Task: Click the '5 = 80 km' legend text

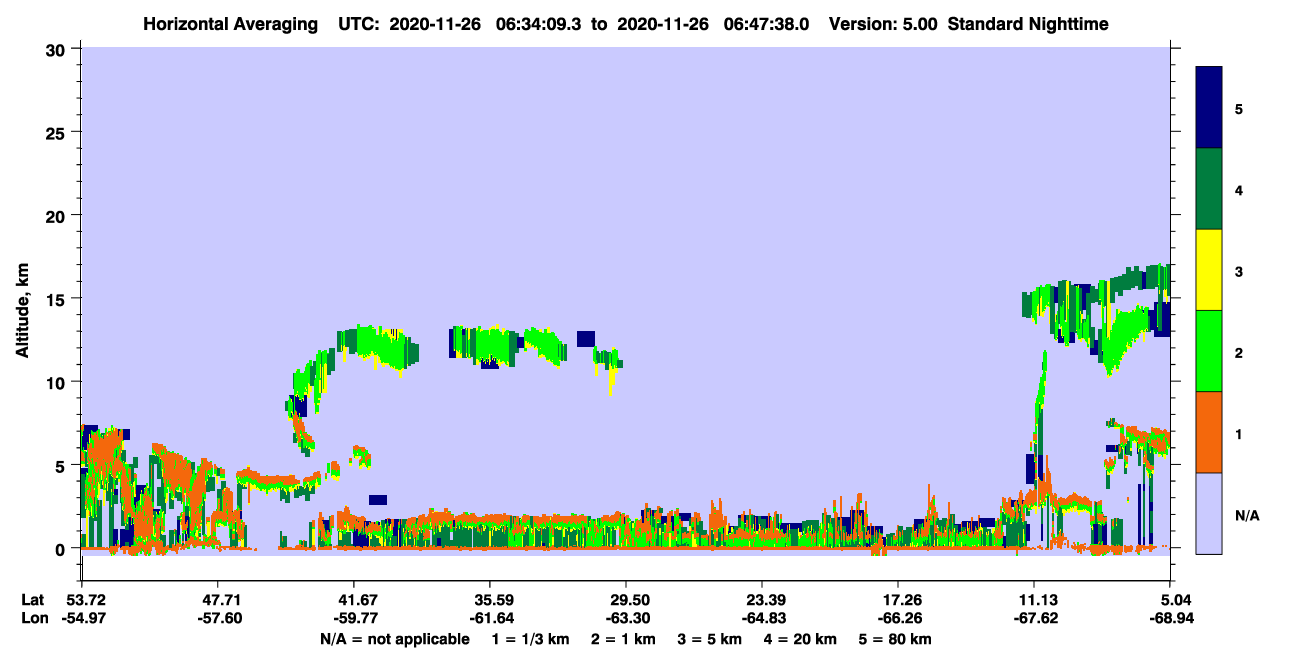Action: pos(894,639)
